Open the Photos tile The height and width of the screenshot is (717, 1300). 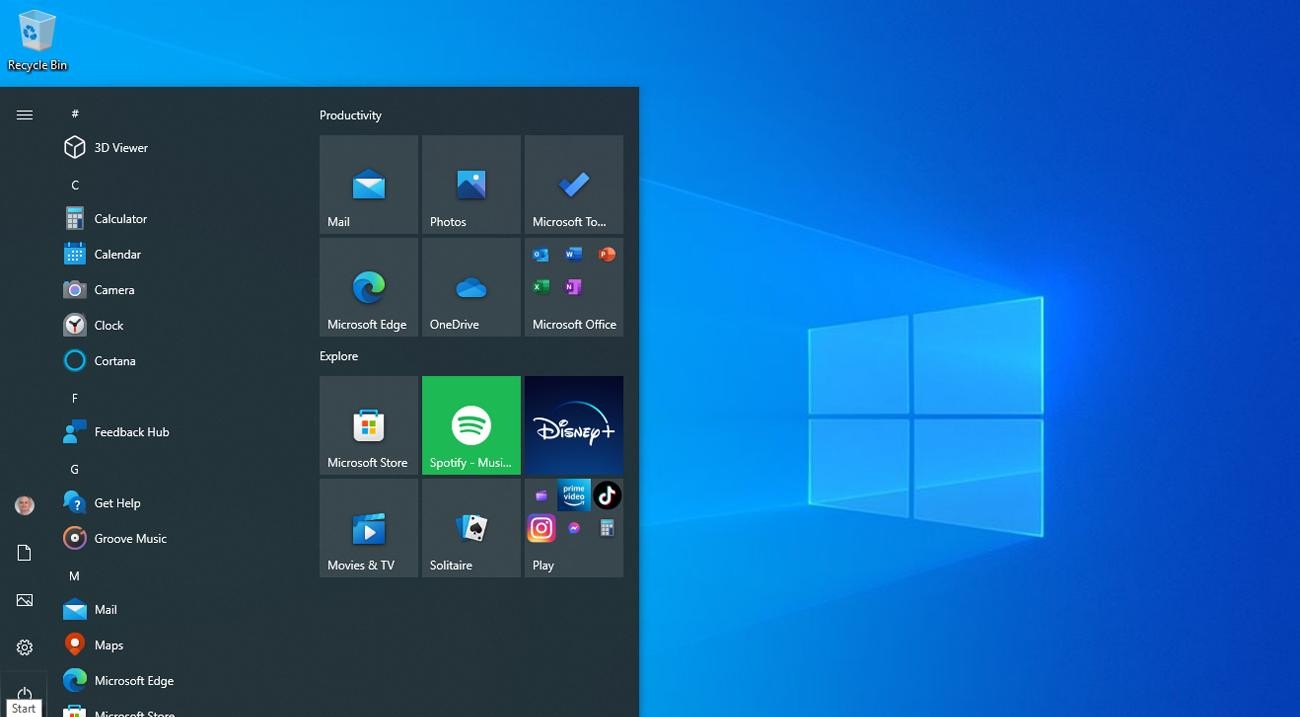point(471,185)
